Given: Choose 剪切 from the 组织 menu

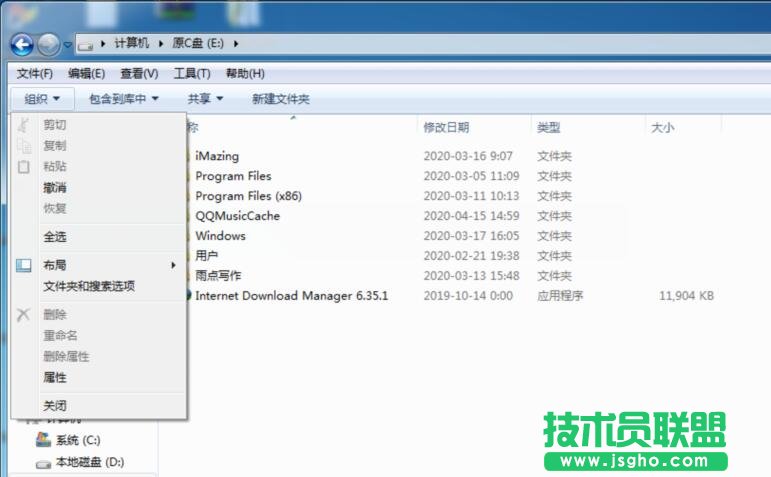Looking at the screenshot, I should tap(112, 124).
